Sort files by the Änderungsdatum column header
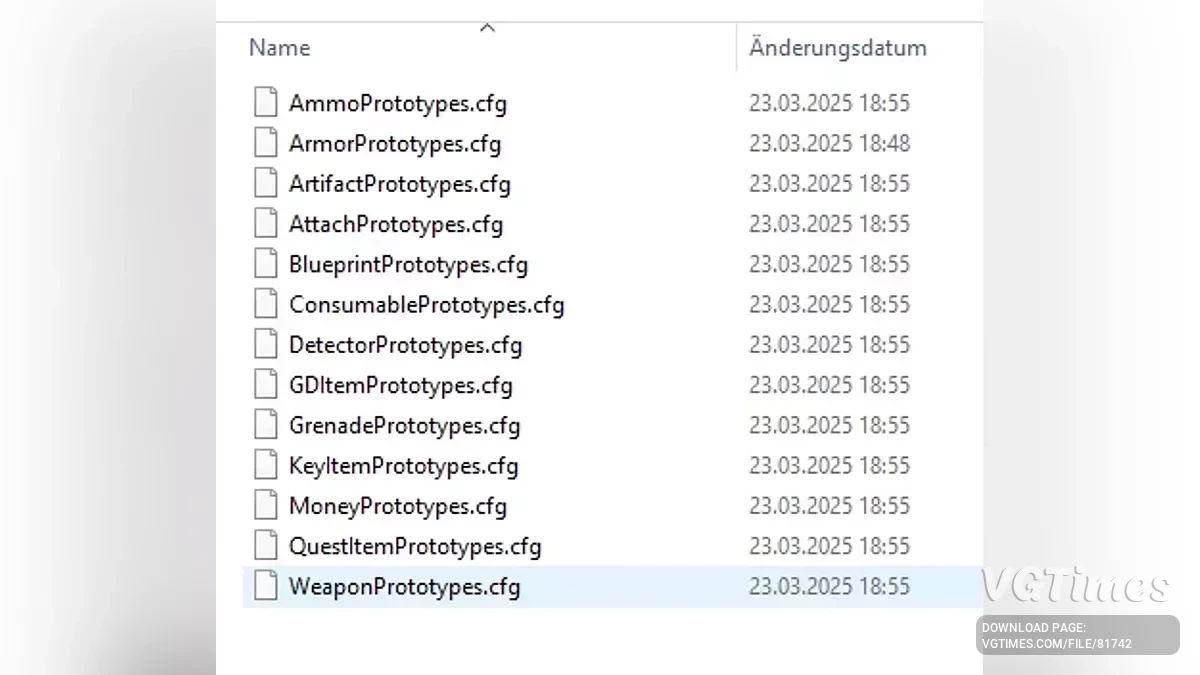The height and width of the screenshot is (675, 1200). pos(838,47)
